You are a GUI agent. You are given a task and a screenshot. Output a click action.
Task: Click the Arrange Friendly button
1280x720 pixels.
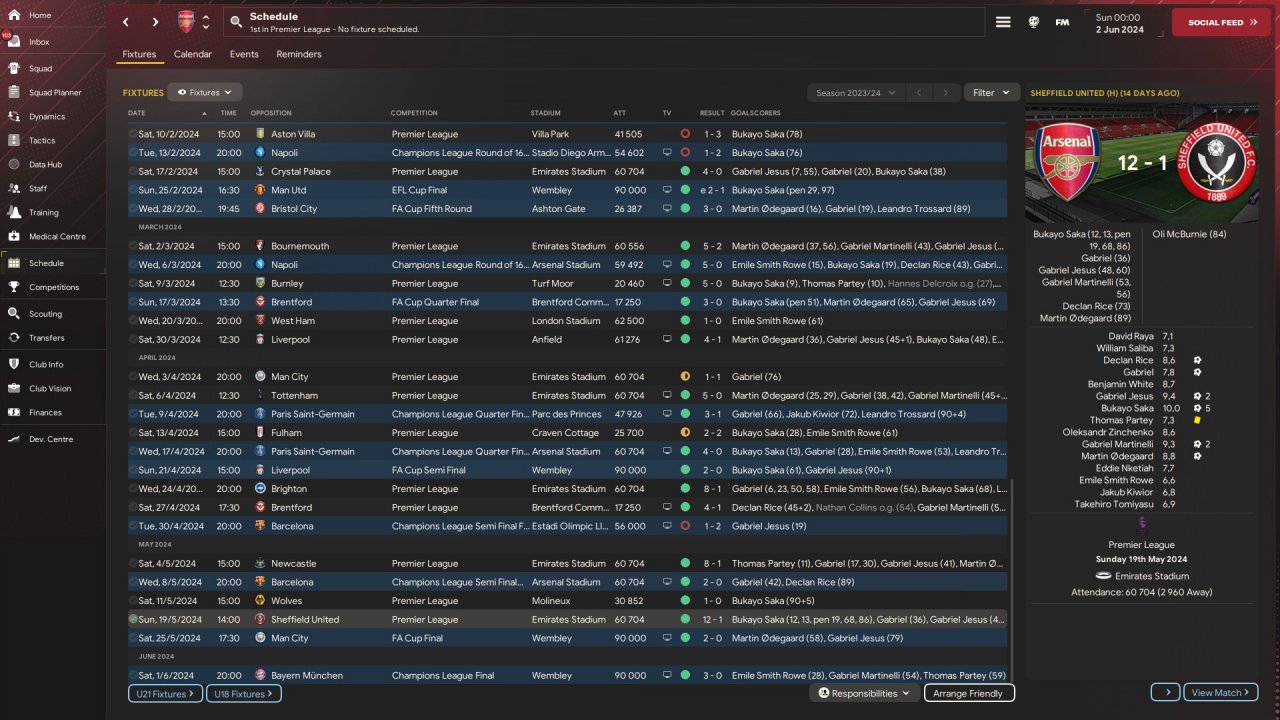pos(968,693)
